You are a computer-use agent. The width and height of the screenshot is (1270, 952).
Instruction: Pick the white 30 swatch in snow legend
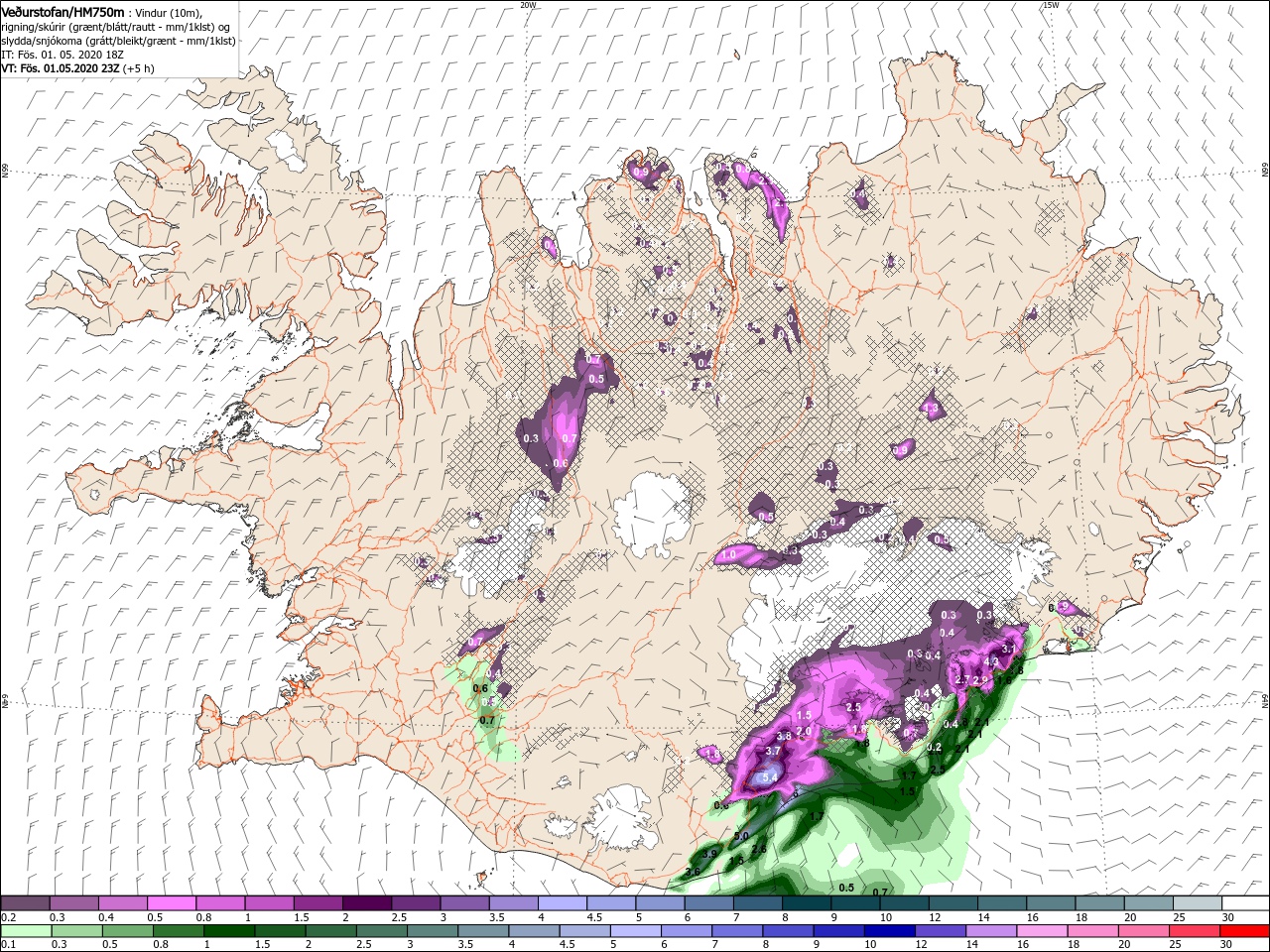point(1246,903)
